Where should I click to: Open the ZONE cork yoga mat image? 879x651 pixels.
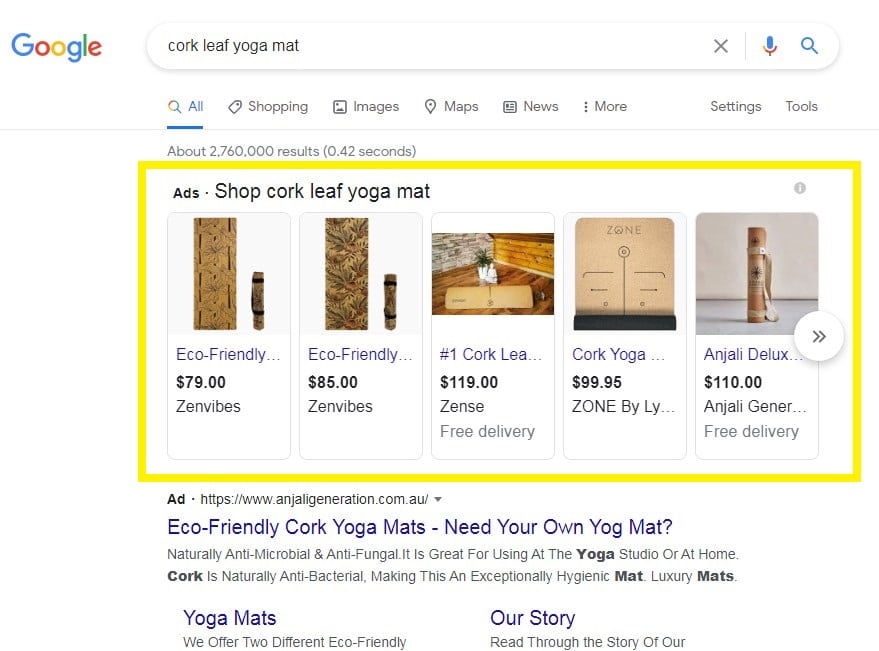point(625,273)
